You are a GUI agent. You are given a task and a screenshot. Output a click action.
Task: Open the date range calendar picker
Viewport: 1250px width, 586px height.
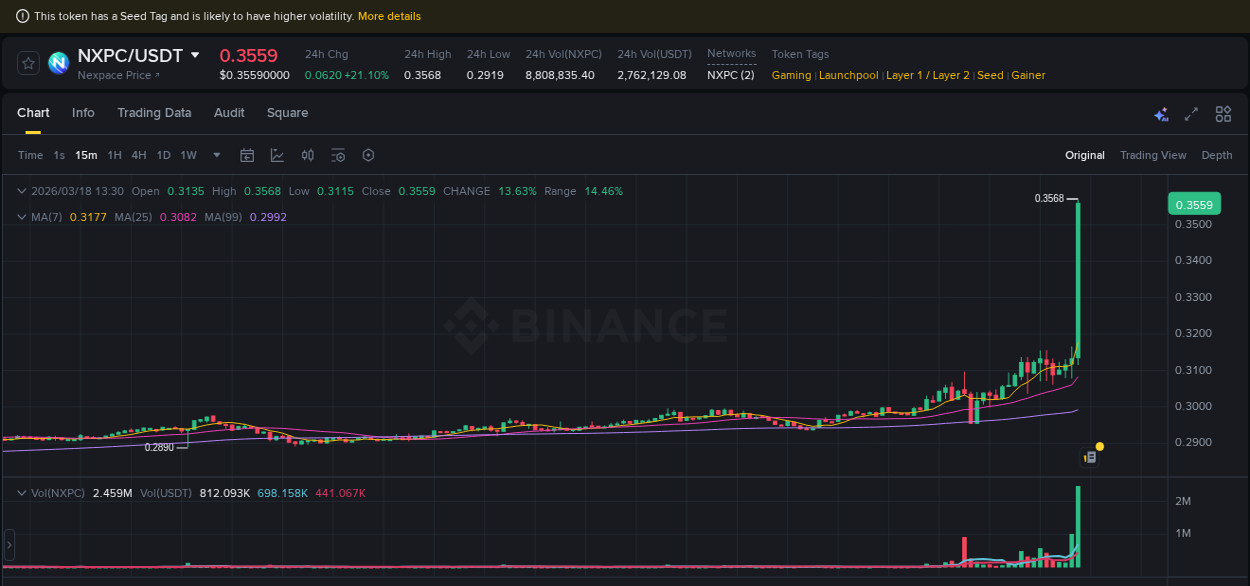coord(247,155)
